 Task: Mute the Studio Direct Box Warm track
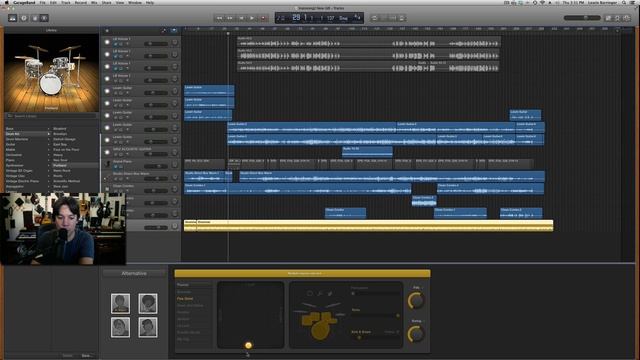(116, 179)
